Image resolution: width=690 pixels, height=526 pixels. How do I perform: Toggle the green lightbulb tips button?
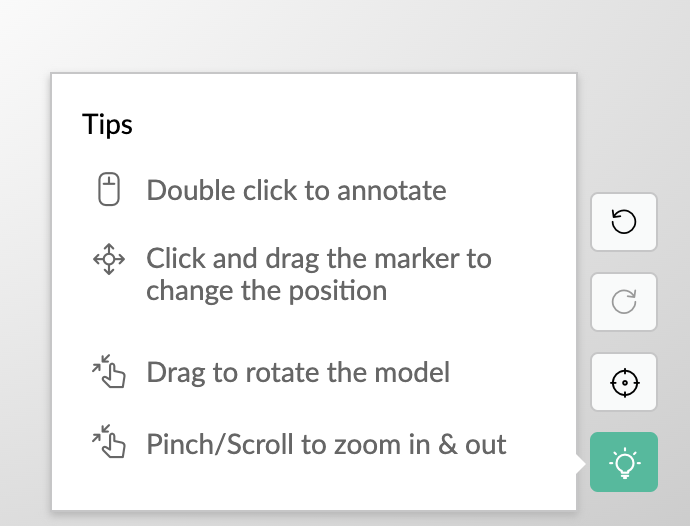point(624,462)
